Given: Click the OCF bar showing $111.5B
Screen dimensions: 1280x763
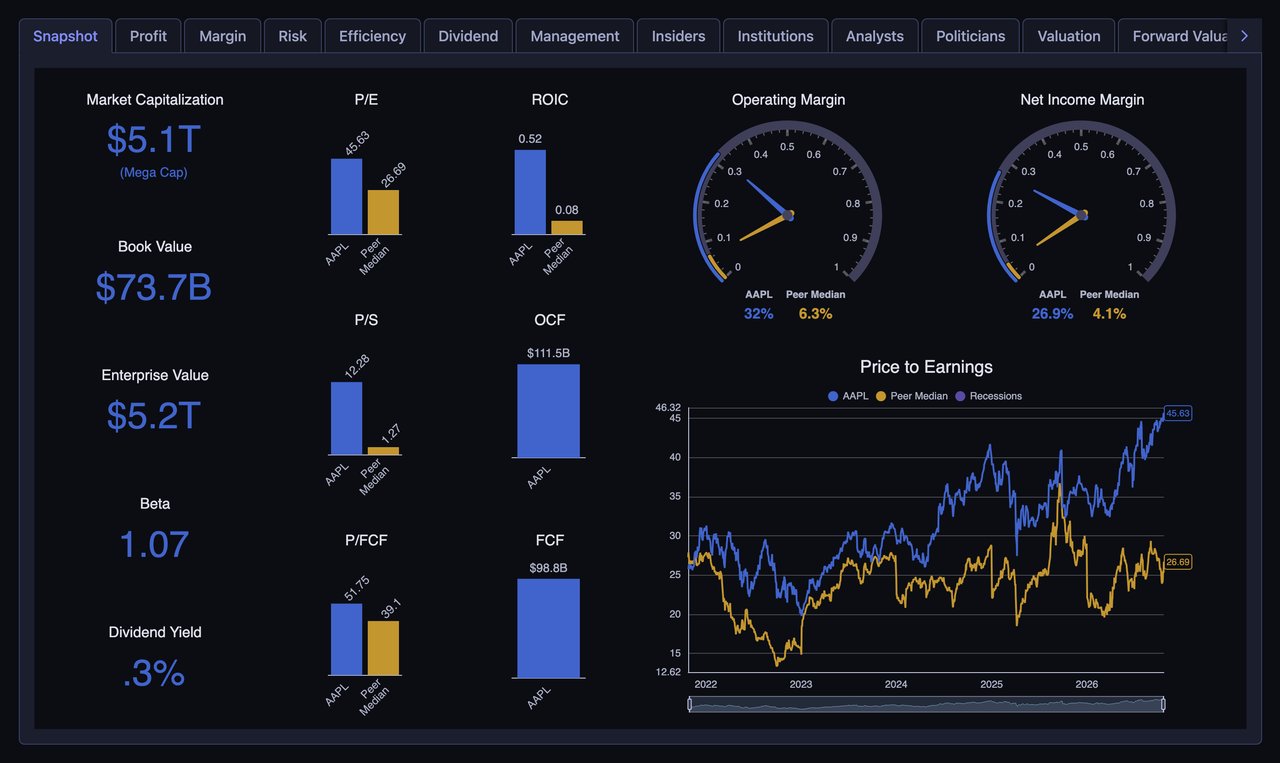Looking at the screenshot, I should point(548,410).
